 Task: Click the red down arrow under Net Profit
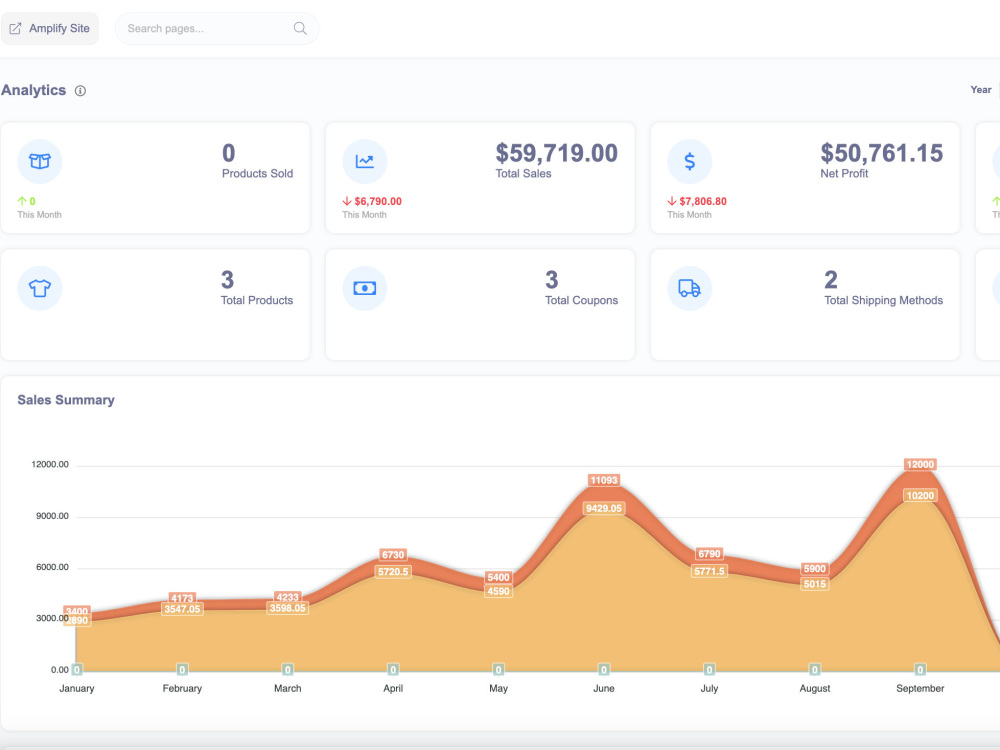pos(670,200)
